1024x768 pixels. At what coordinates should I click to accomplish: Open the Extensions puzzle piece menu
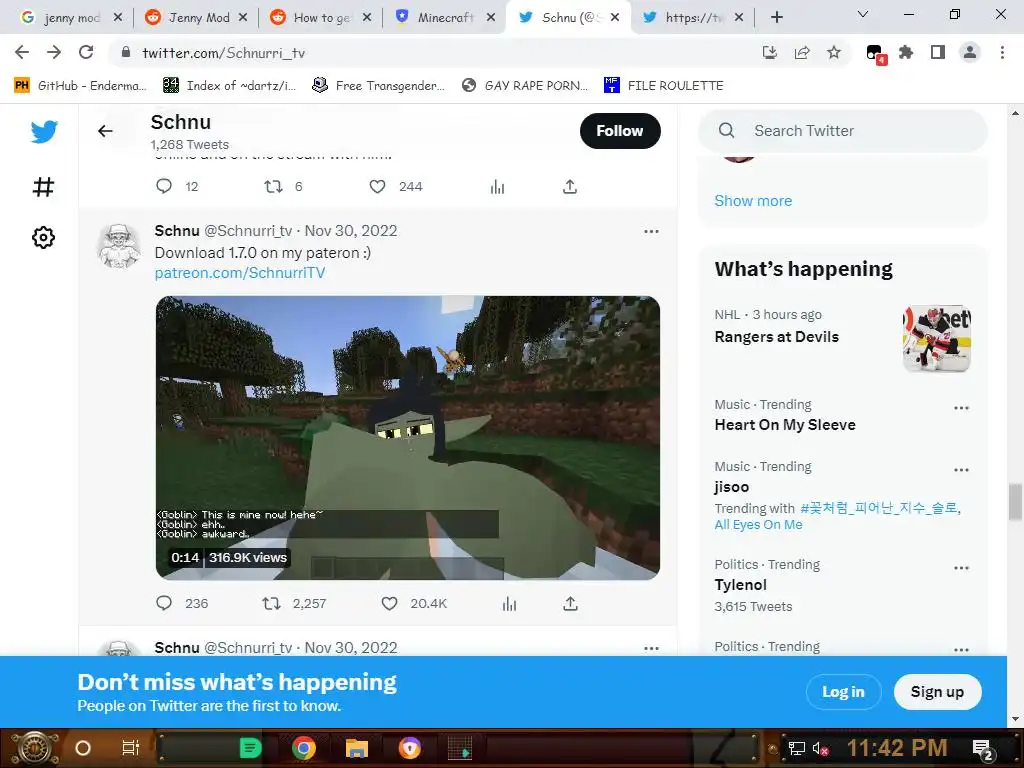click(x=906, y=53)
